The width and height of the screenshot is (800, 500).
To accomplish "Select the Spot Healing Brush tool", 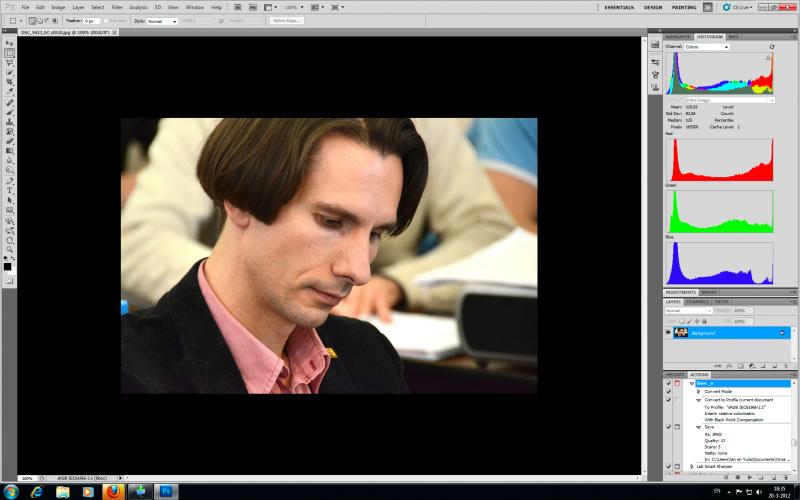I will click(x=9, y=103).
